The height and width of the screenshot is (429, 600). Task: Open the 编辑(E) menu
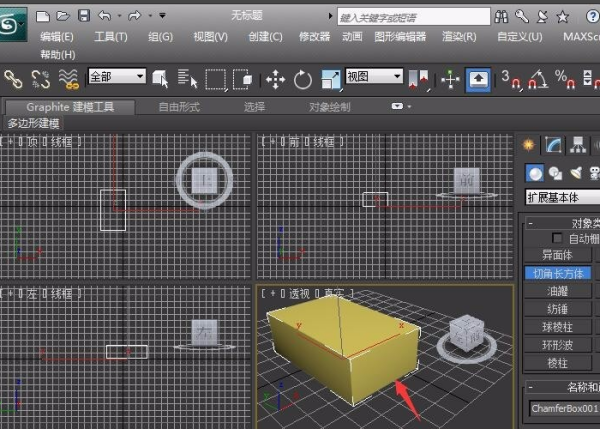pyautogui.click(x=57, y=37)
